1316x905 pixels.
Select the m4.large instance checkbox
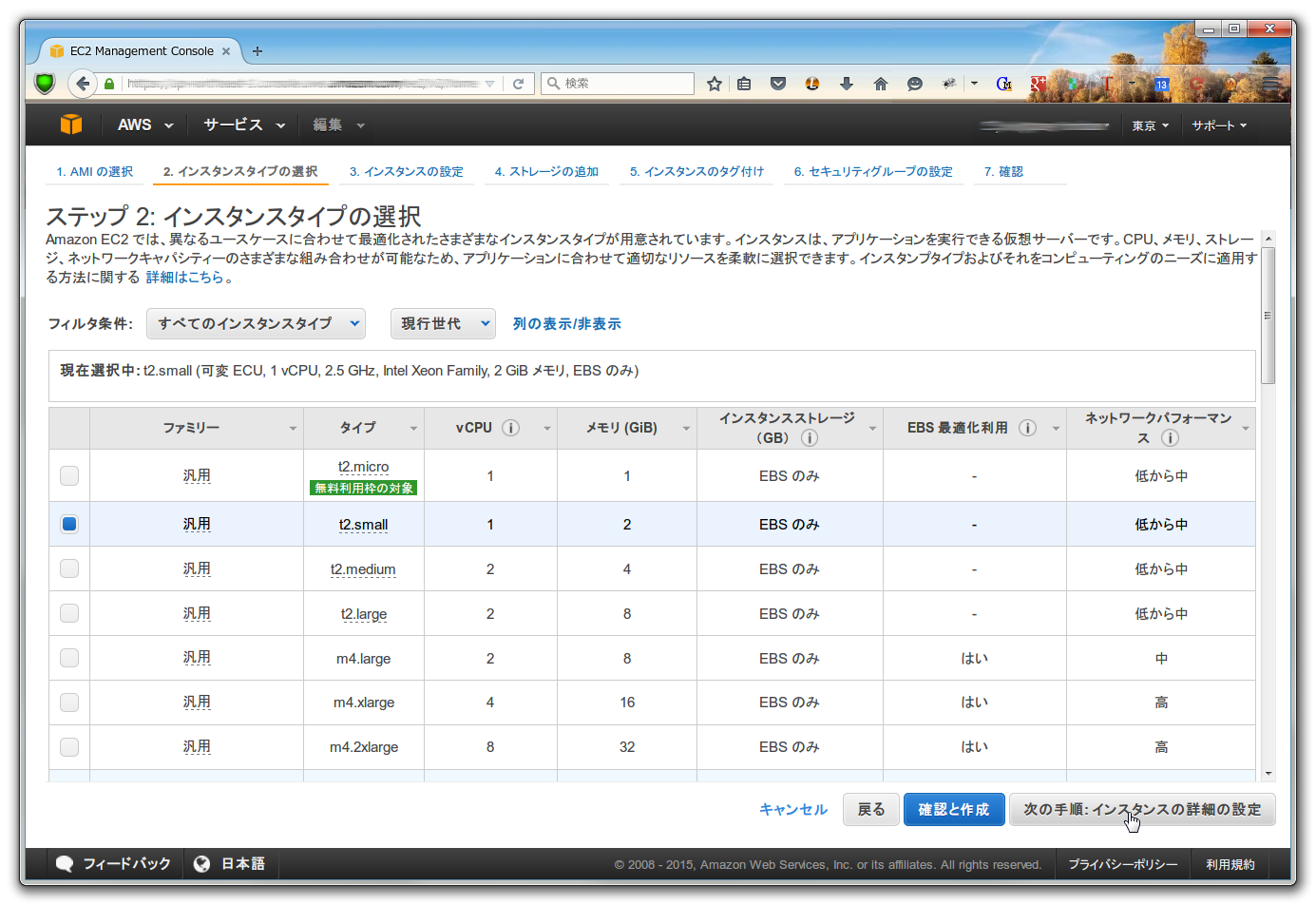[x=69, y=658]
